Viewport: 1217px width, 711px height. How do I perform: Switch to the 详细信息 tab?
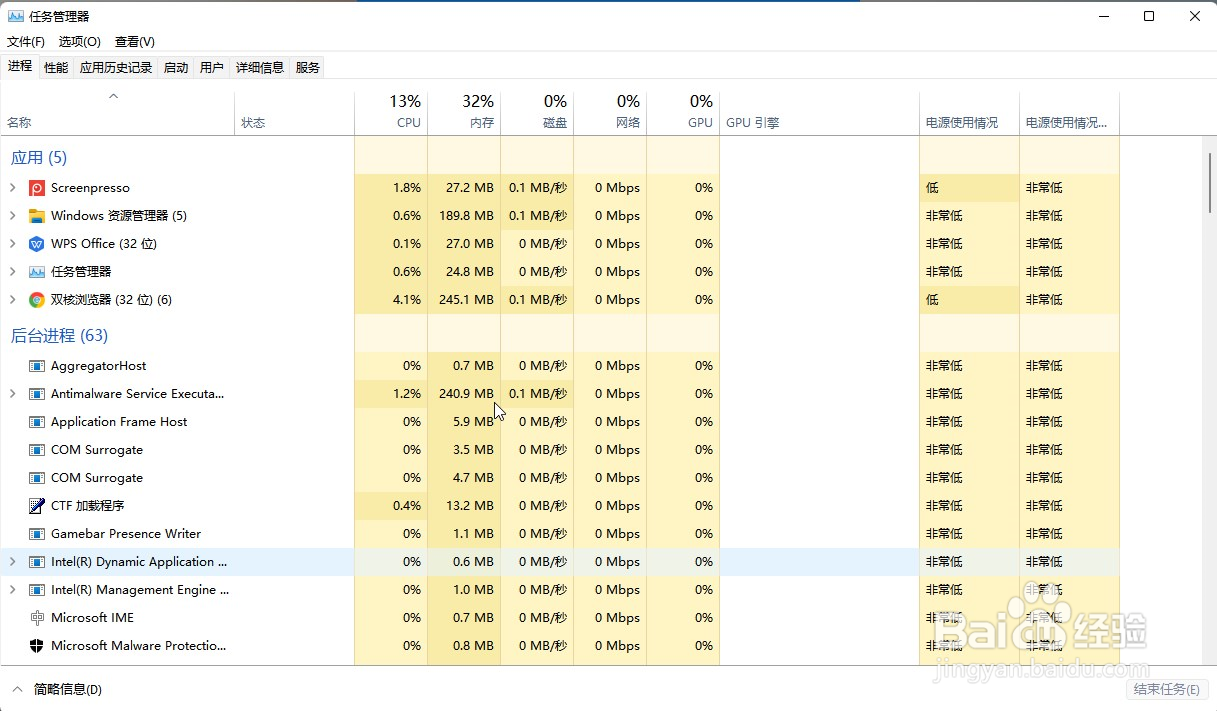point(260,67)
